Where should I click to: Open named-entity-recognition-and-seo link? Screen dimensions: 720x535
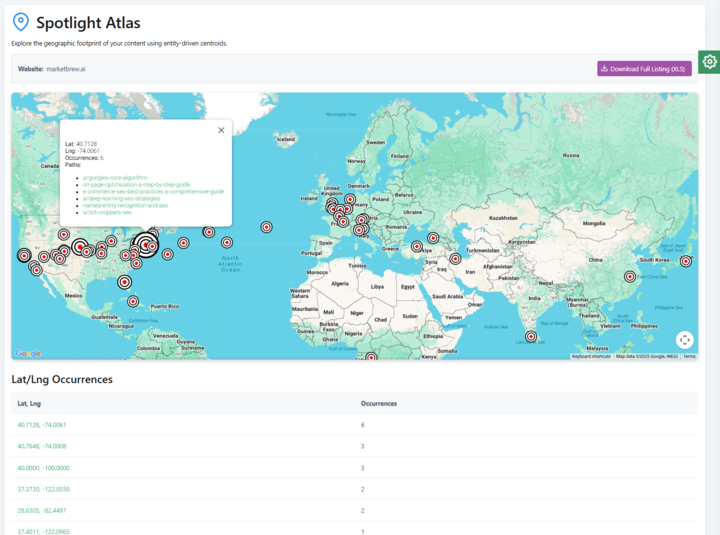point(125,205)
